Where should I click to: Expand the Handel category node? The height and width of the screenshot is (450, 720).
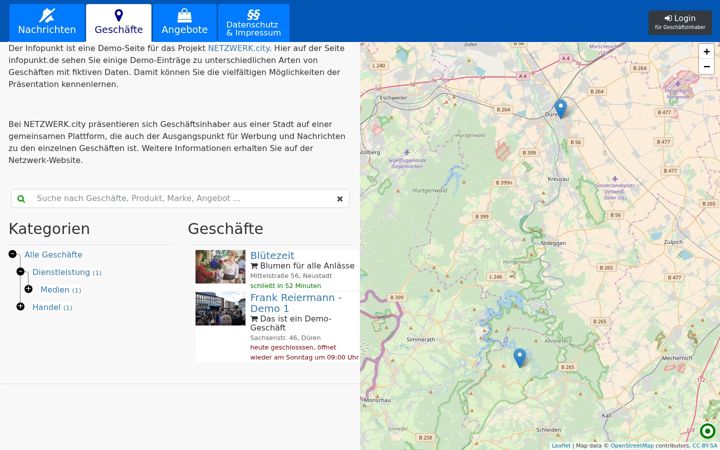point(20,306)
